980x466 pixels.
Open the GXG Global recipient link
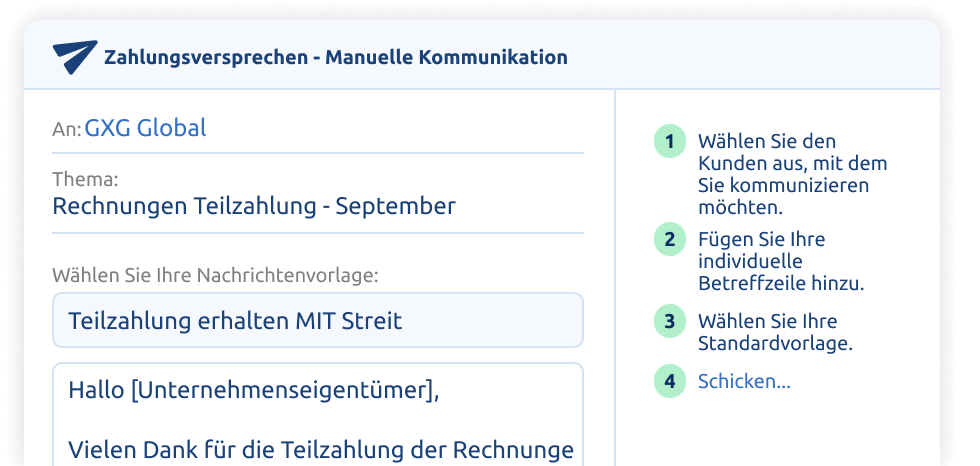coord(146,128)
